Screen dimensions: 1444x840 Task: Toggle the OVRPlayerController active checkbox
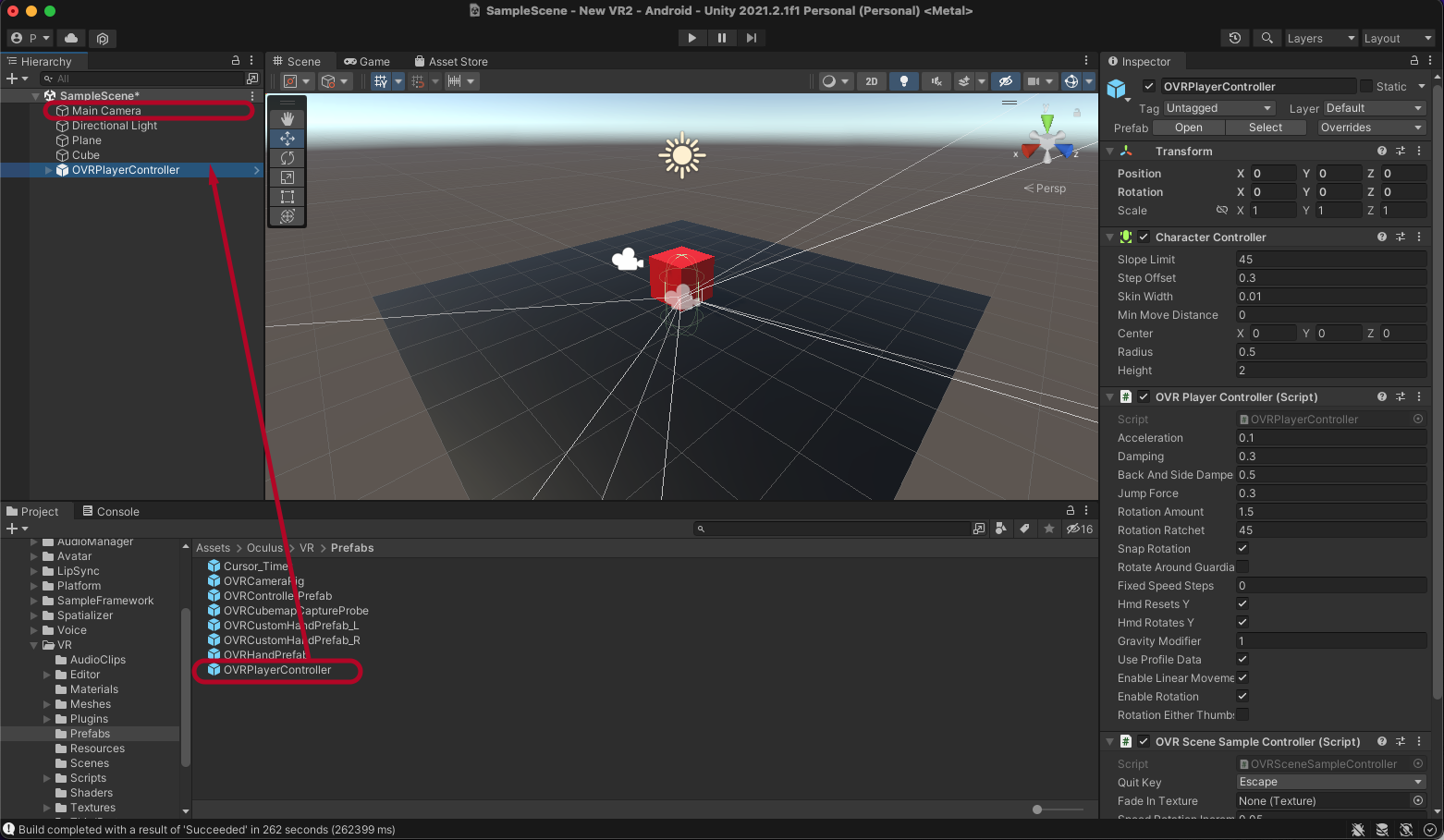coord(1148,86)
